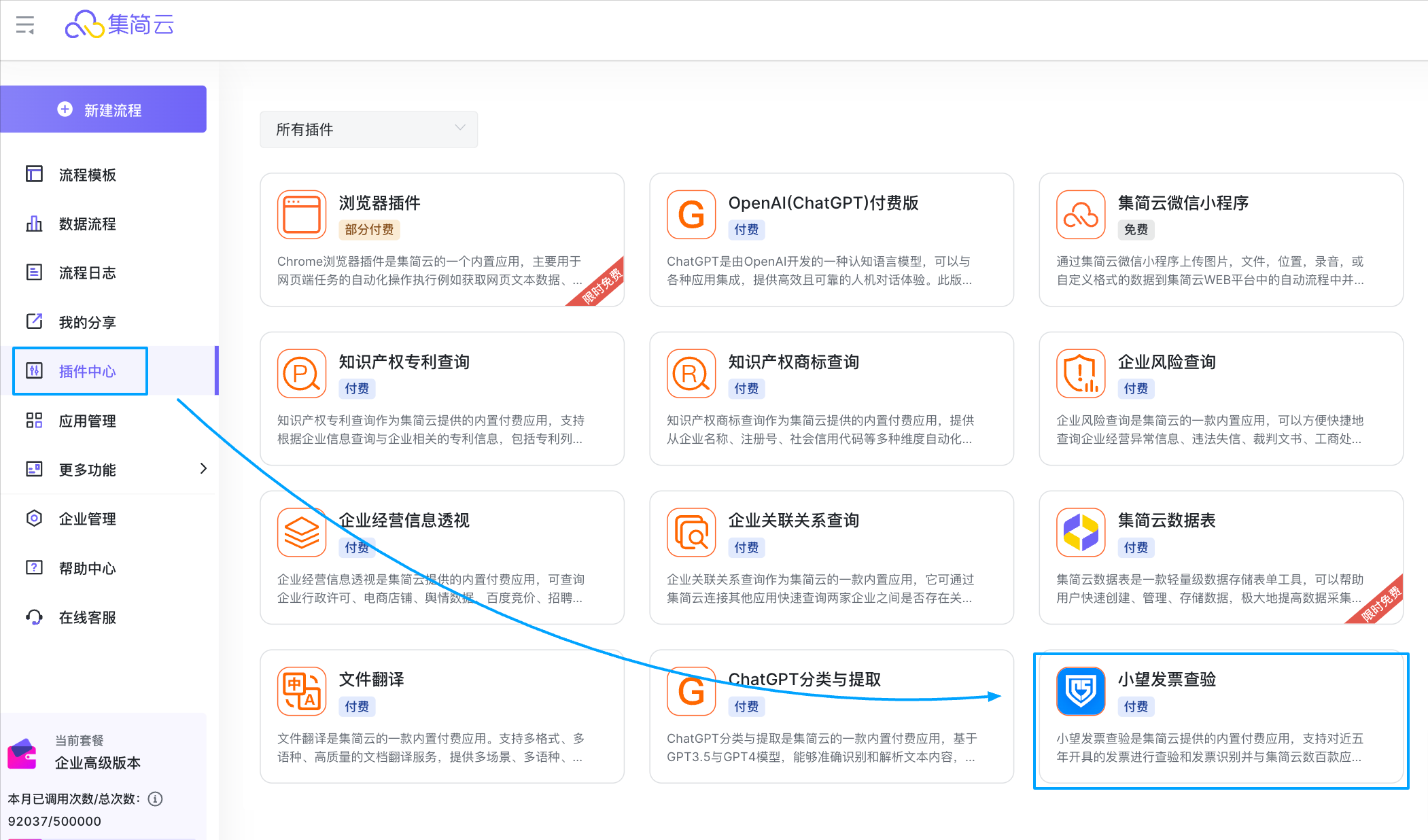Viewport: 1428px width, 840px height.
Task: Open 流程模板 via its template icon
Action: point(34,174)
